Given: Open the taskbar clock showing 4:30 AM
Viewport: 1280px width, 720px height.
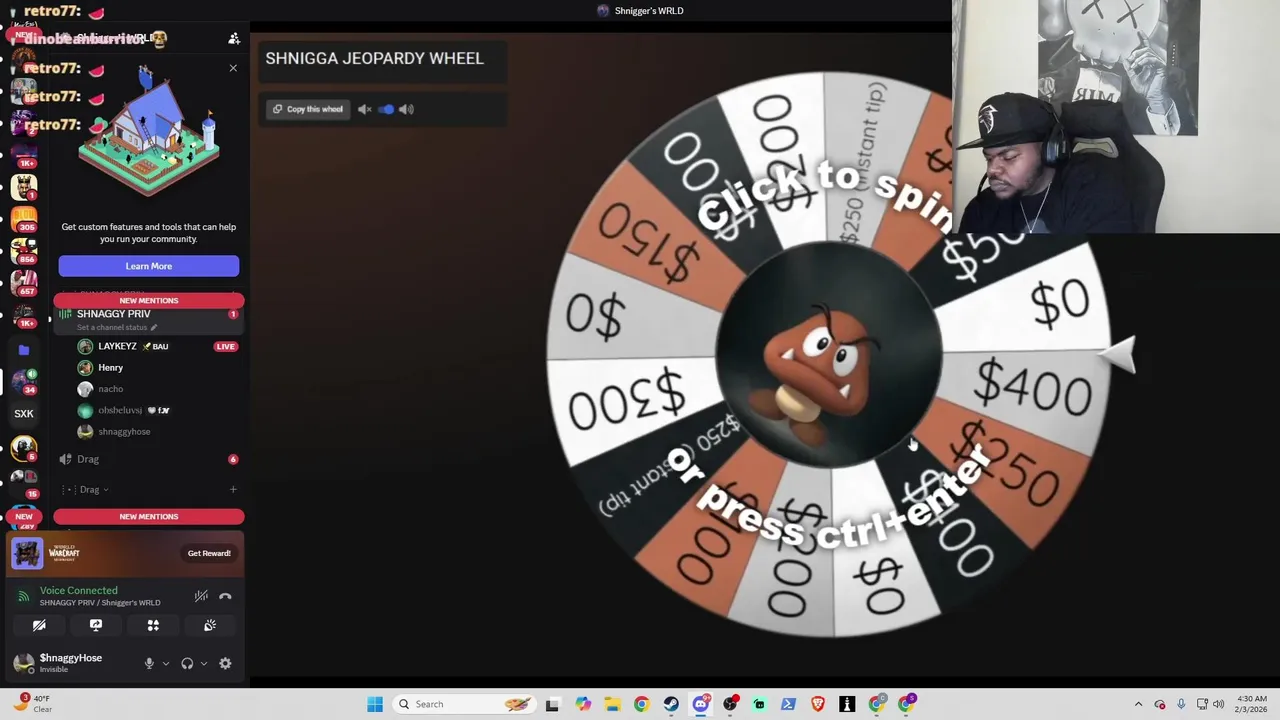Looking at the screenshot, I should coord(1252,704).
